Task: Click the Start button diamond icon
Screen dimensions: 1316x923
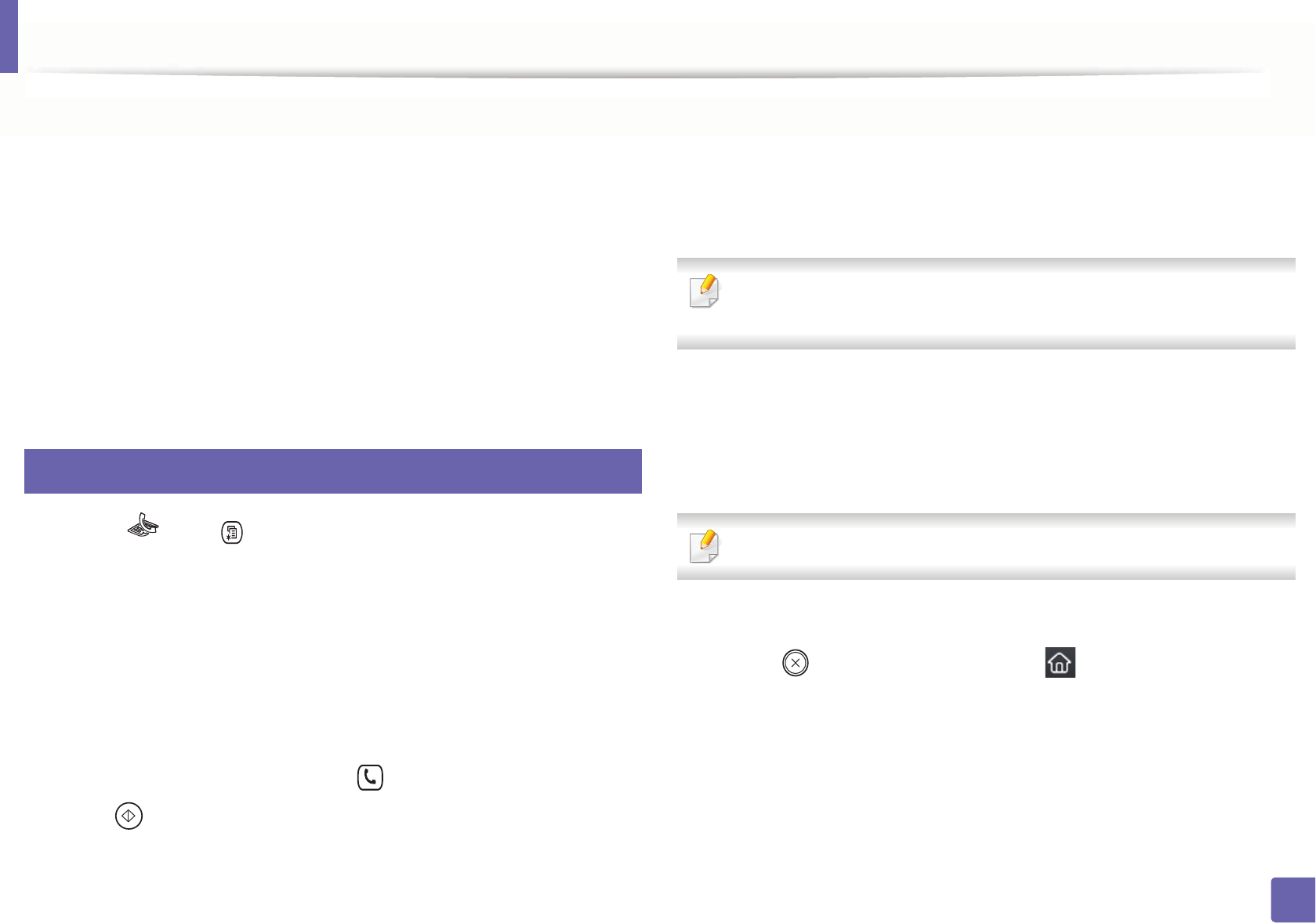Action: pos(129,816)
